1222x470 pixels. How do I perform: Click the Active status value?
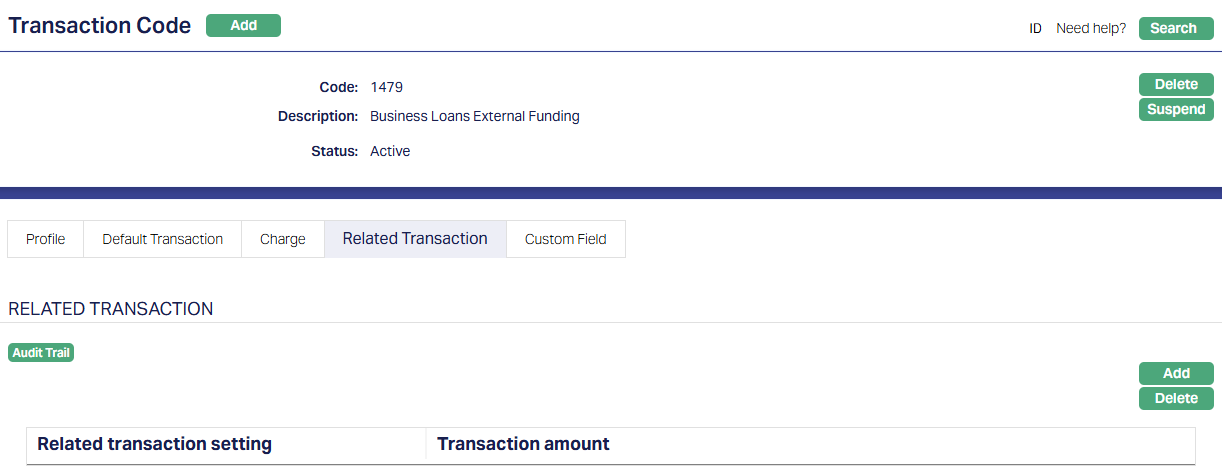click(390, 152)
